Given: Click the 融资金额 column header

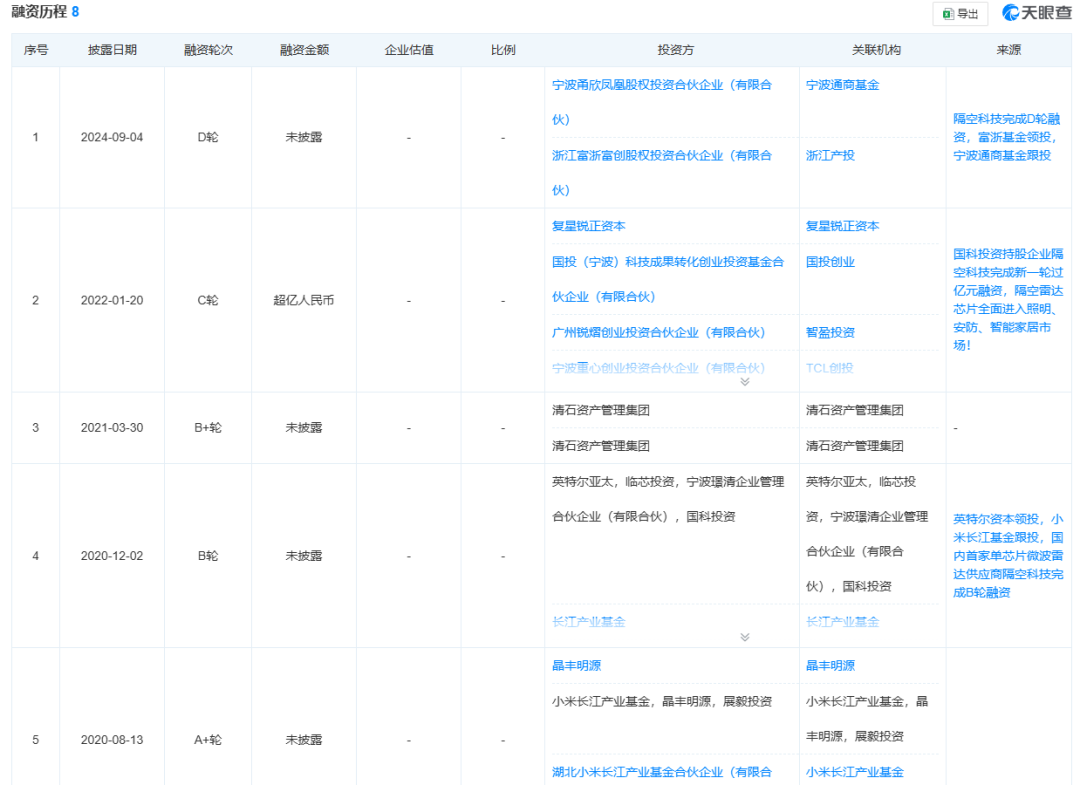Looking at the screenshot, I should click(x=304, y=50).
